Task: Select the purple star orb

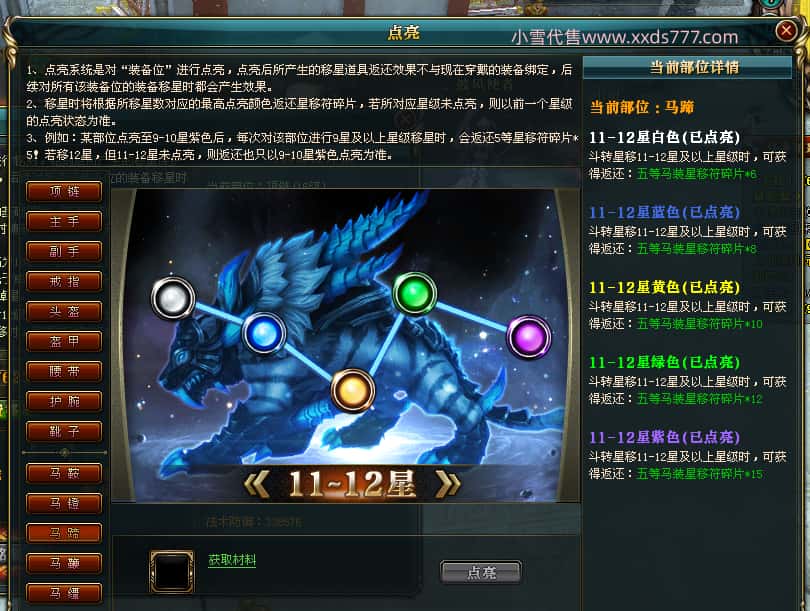Action: click(x=528, y=337)
